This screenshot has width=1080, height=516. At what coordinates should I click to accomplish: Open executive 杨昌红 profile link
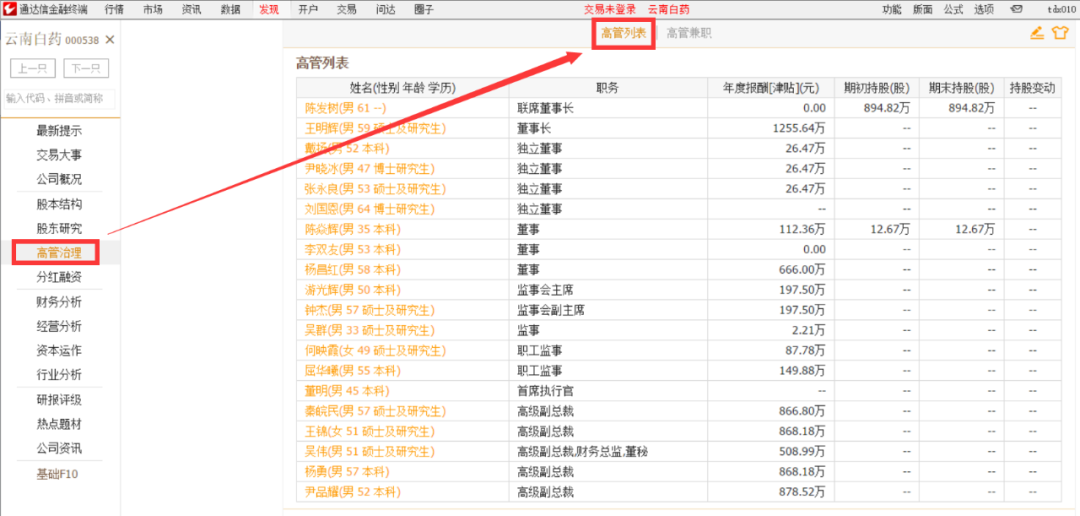(353, 269)
